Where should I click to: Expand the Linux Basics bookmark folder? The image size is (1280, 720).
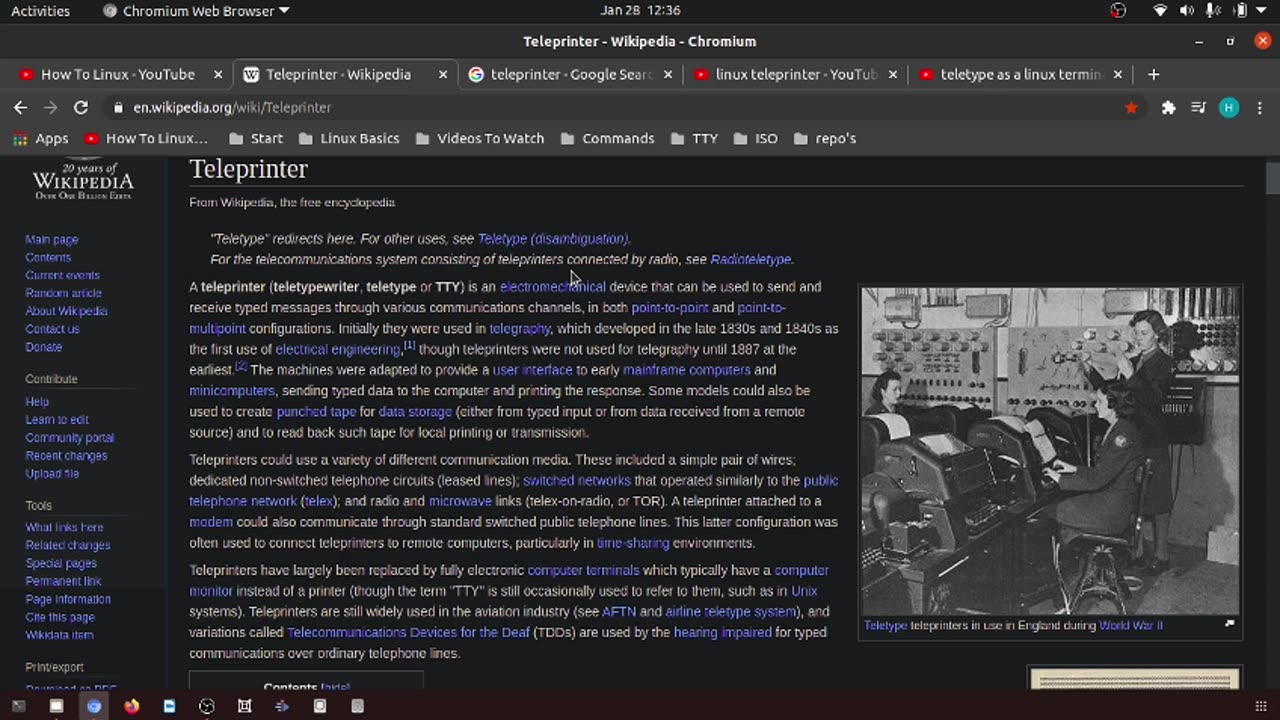pos(348,138)
